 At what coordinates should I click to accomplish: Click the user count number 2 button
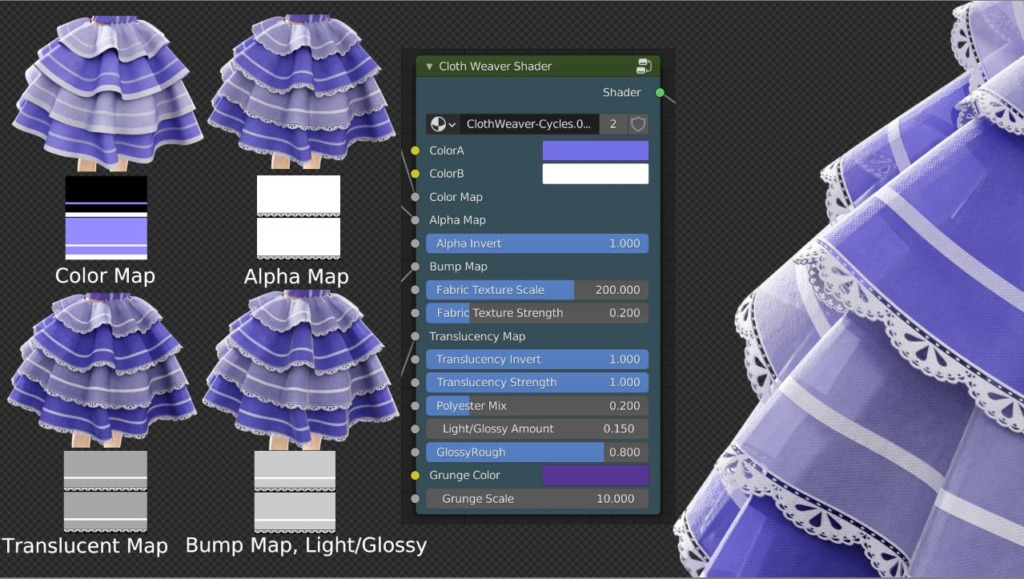click(x=613, y=124)
